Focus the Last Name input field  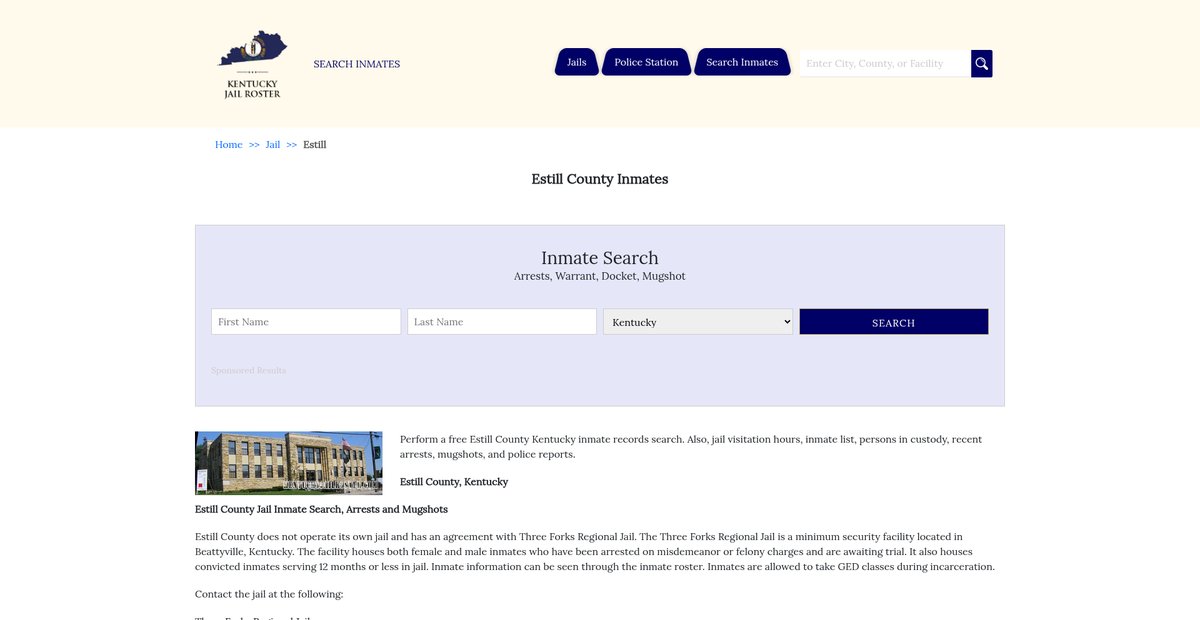click(x=502, y=322)
